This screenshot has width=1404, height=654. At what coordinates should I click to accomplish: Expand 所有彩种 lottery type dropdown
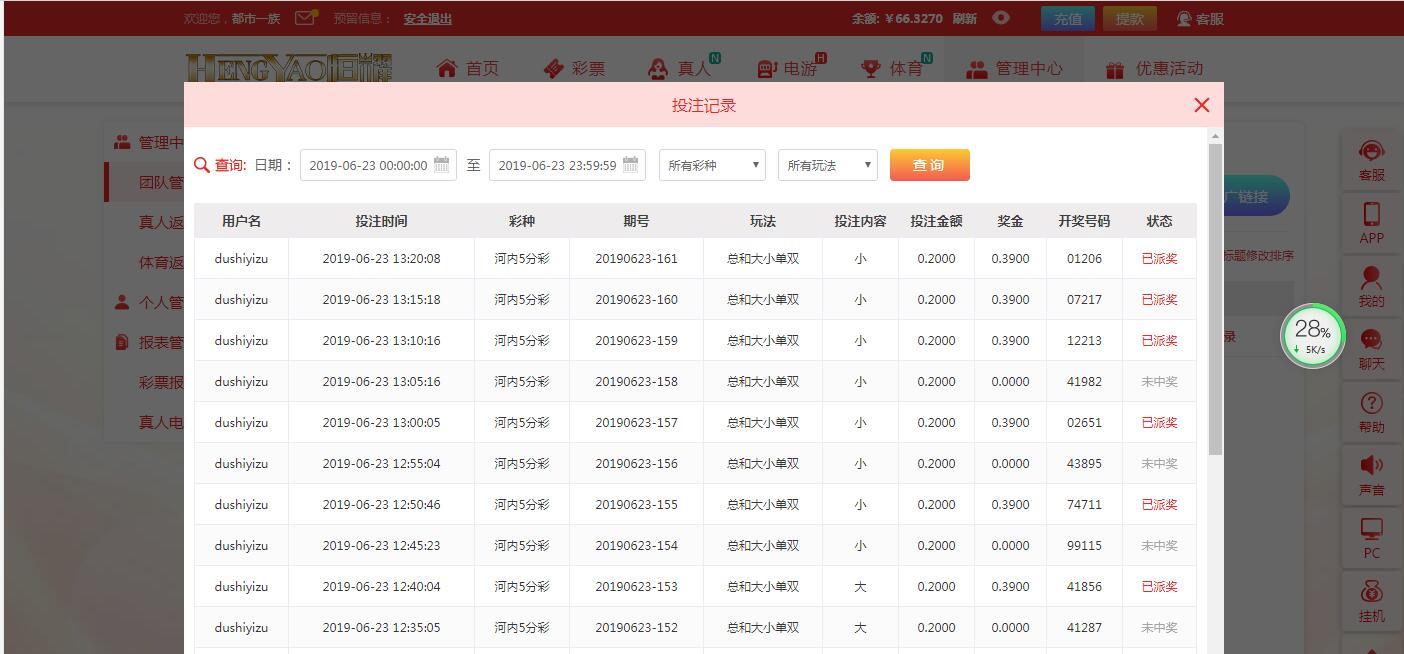coord(712,165)
